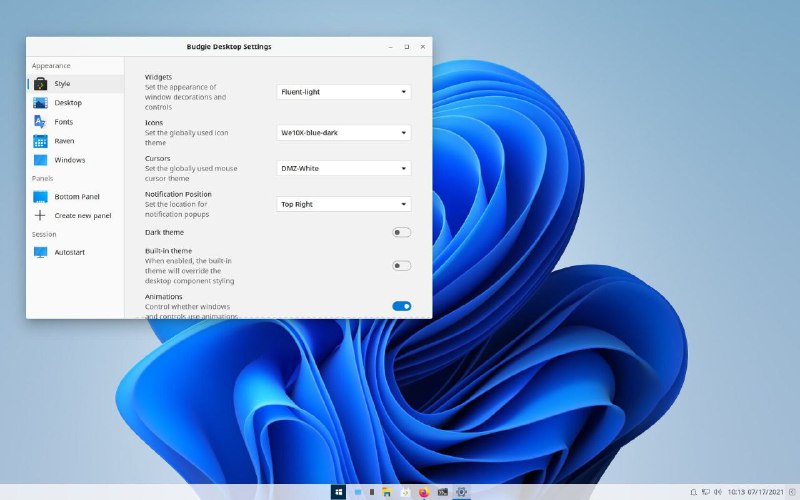Open notifications bell in system tray
This screenshot has width=800, height=500.
click(x=693, y=492)
